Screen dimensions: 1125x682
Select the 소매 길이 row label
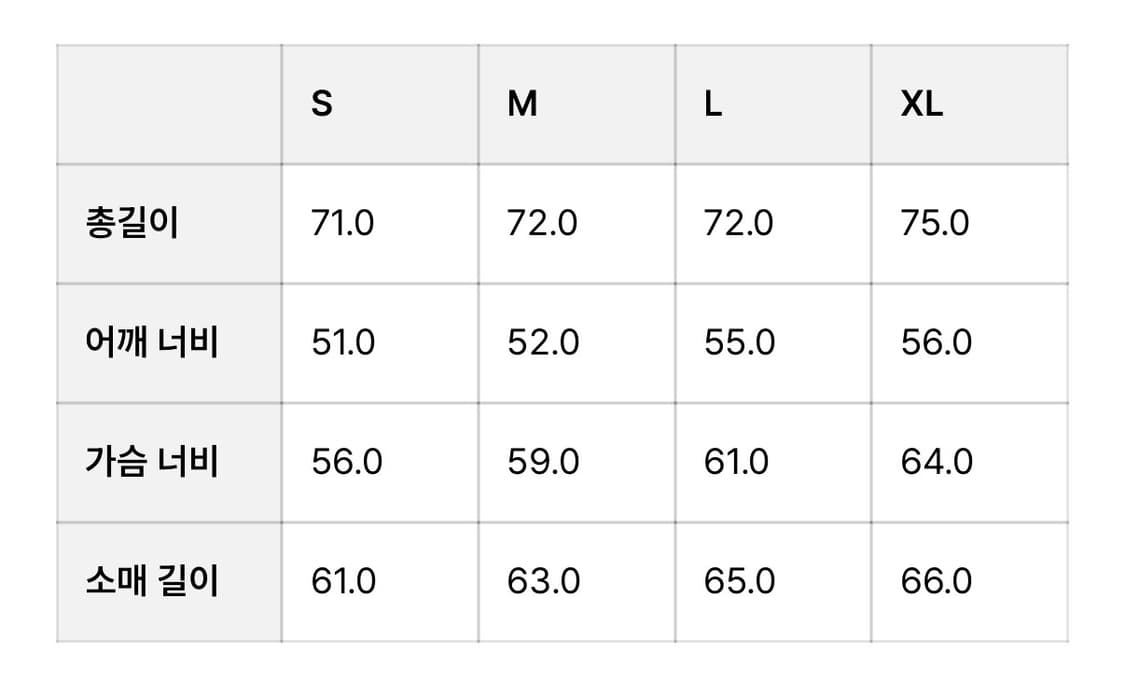(x=152, y=581)
